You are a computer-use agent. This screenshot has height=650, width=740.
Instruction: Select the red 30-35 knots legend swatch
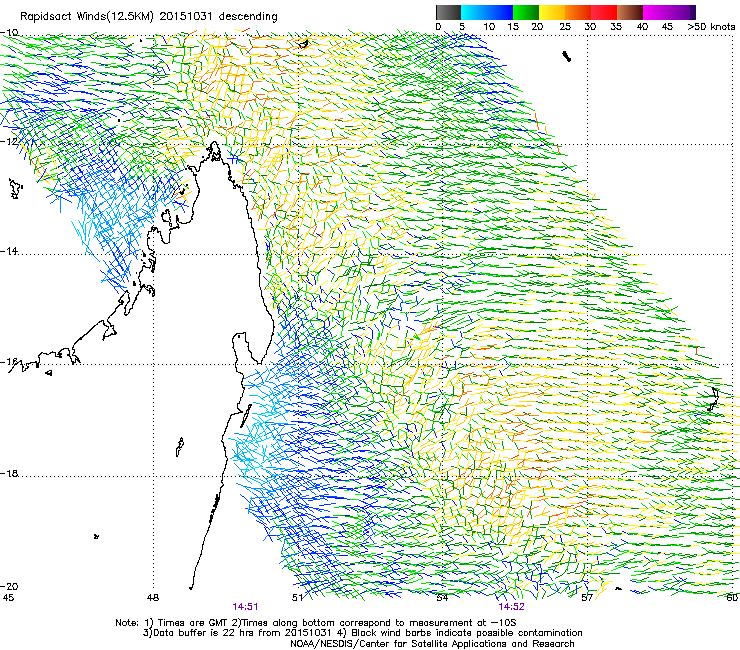click(x=604, y=12)
